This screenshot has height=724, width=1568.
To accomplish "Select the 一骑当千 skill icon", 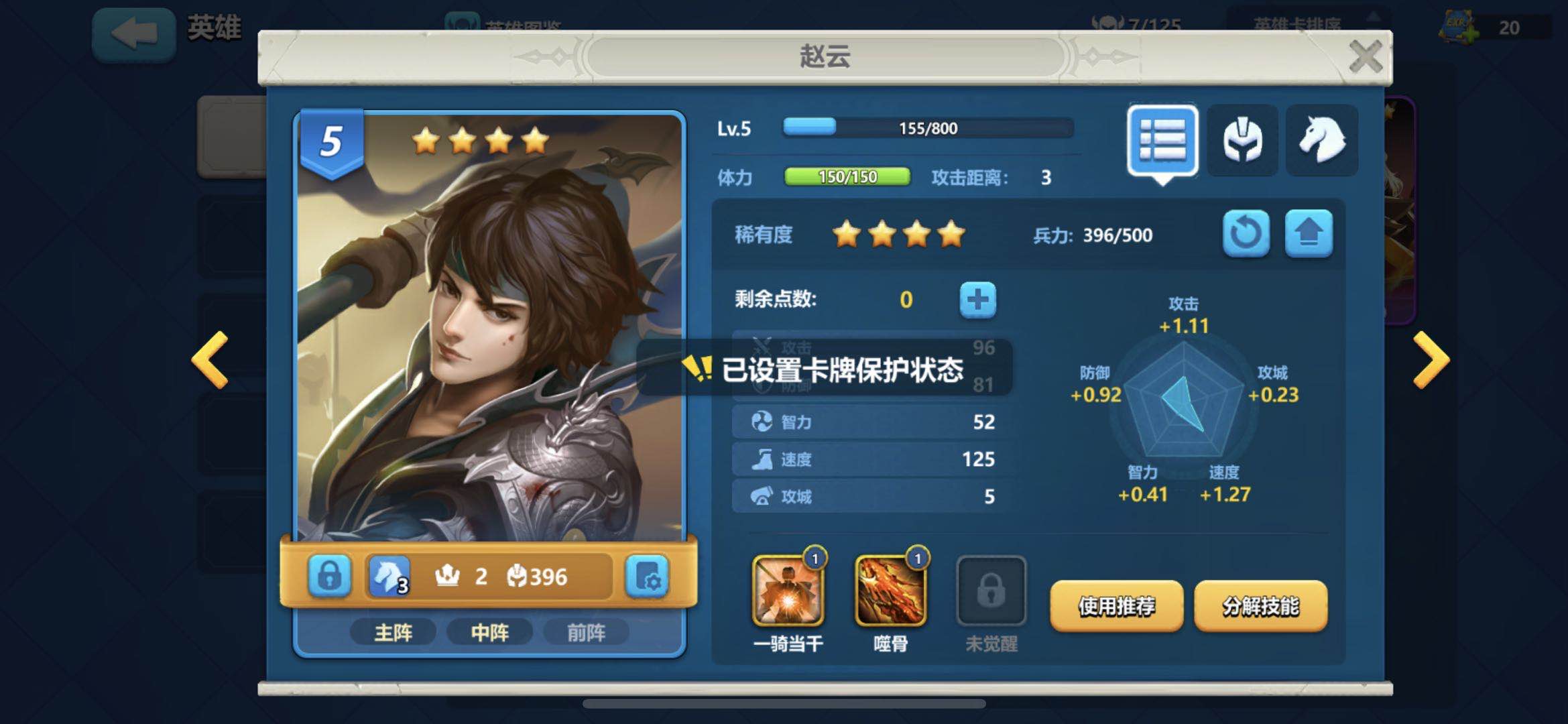I will [788, 591].
